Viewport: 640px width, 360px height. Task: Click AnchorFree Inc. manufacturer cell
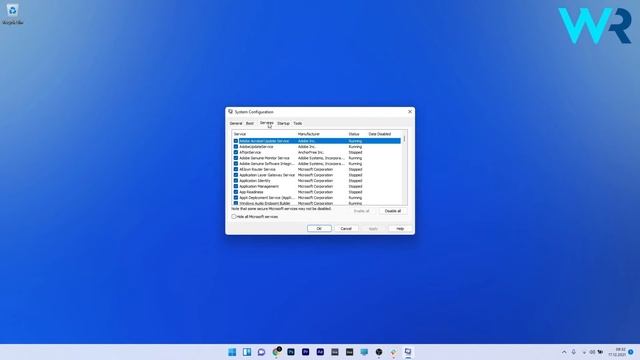pos(311,152)
